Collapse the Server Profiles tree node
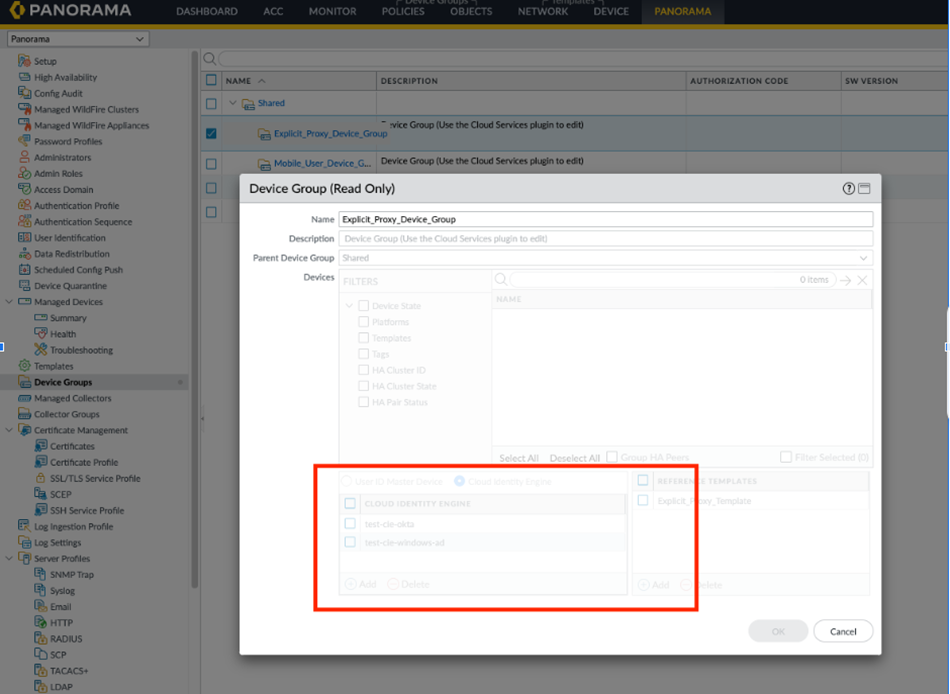This screenshot has height=694, width=950. (x=10, y=558)
